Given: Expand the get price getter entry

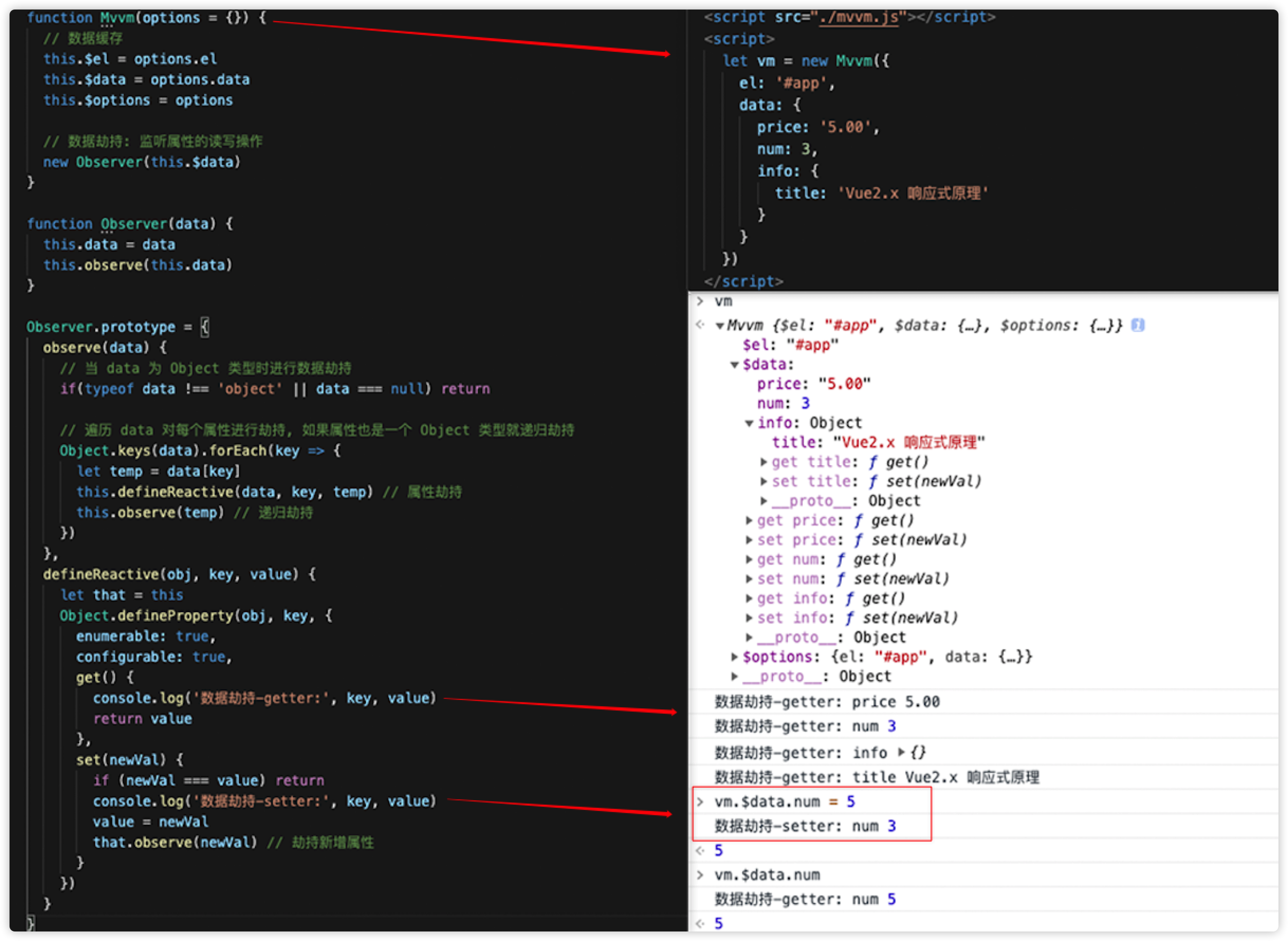Looking at the screenshot, I should click(x=750, y=521).
